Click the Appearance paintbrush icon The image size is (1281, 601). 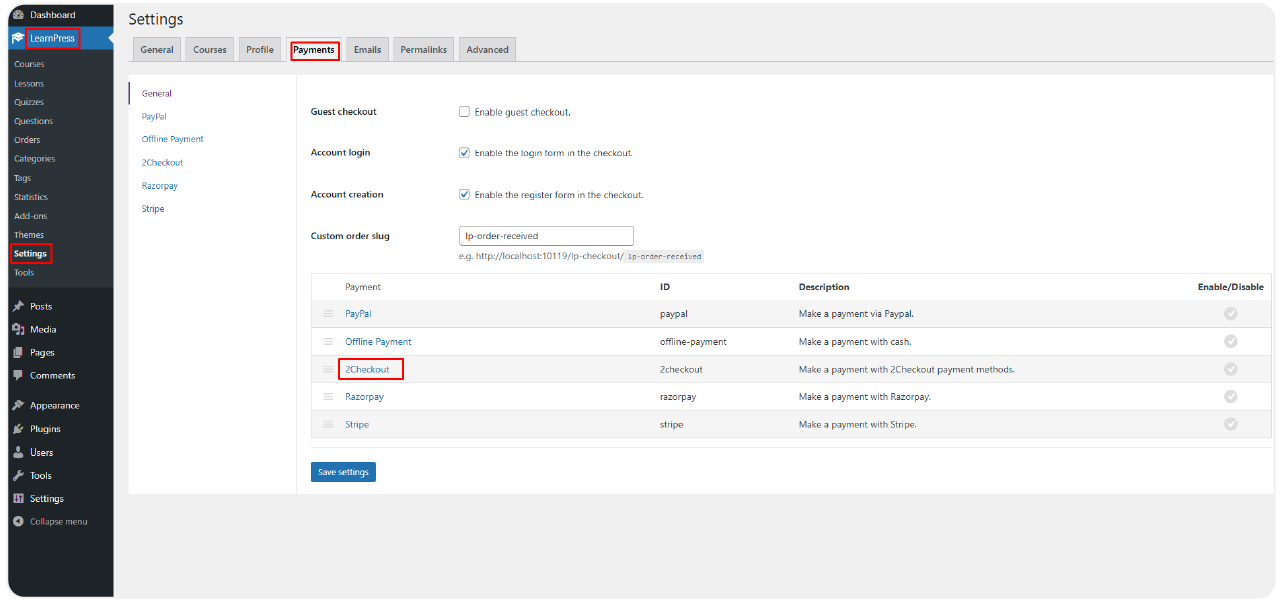tap(18, 406)
